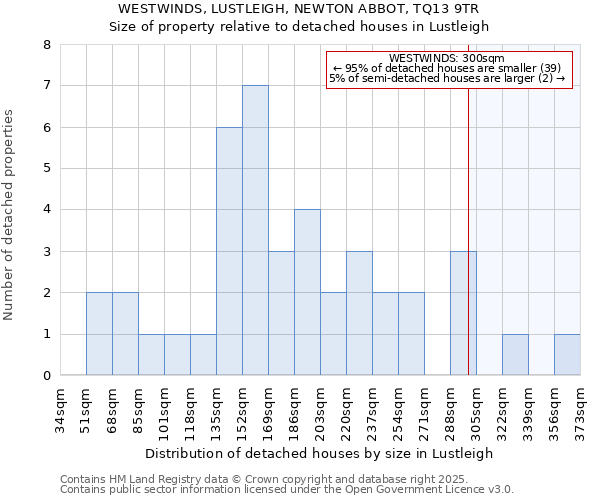Click the x-axis label '34sqm'
Viewport: 600px width, 500px height.
pyautogui.click(x=60, y=411)
